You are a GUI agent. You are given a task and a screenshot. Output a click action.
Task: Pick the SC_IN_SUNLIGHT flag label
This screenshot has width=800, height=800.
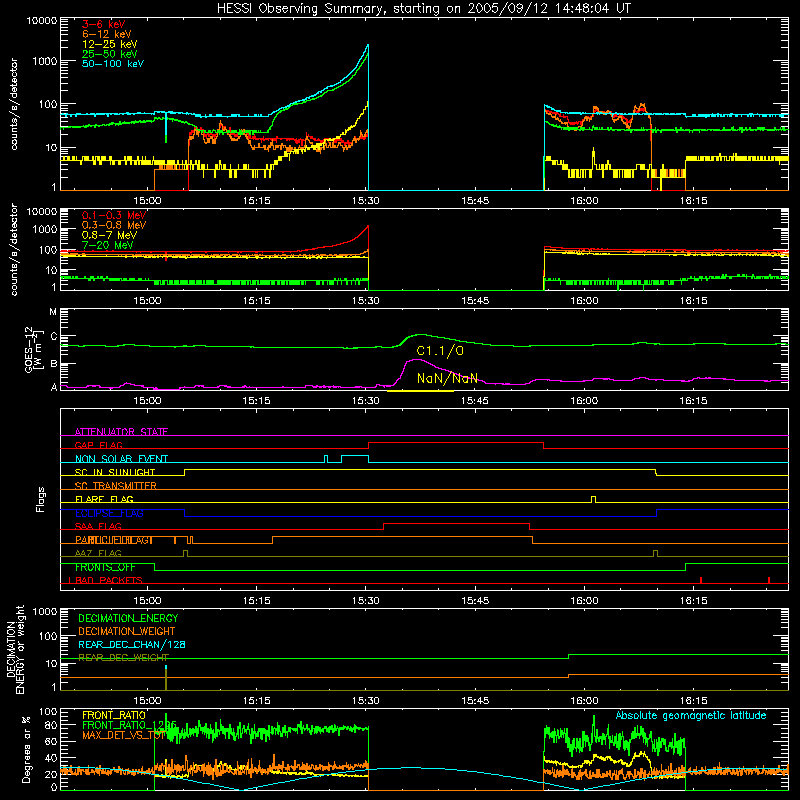[115, 472]
